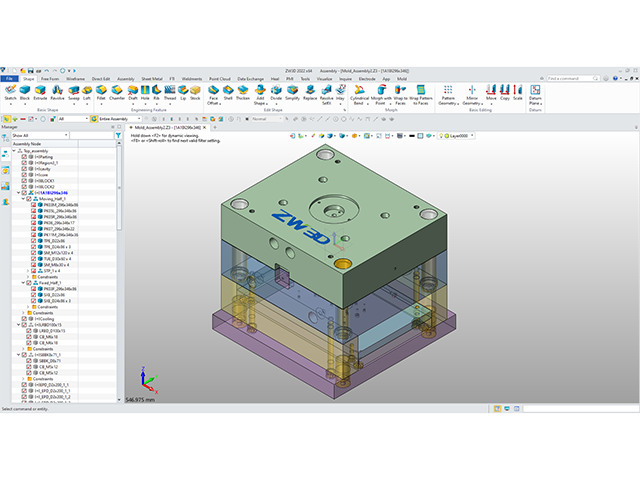Select the Stock tool
Screen dimensions: 640x480
(x=196, y=93)
